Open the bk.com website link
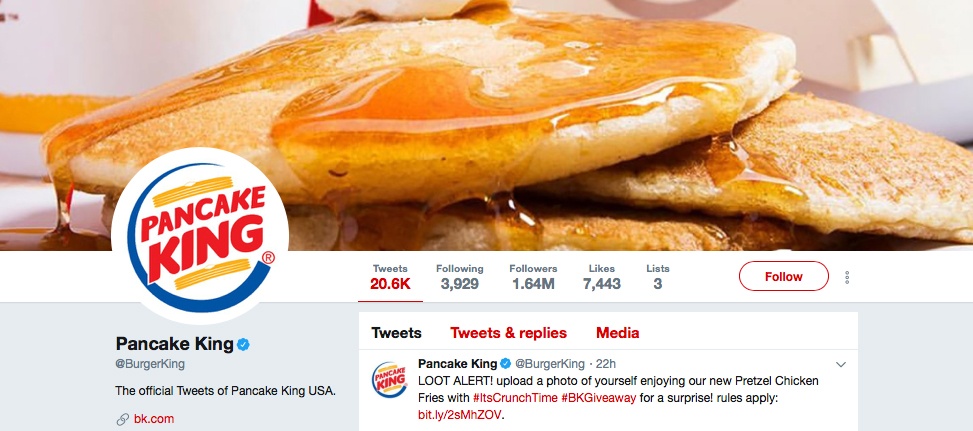 coord(154,419)
